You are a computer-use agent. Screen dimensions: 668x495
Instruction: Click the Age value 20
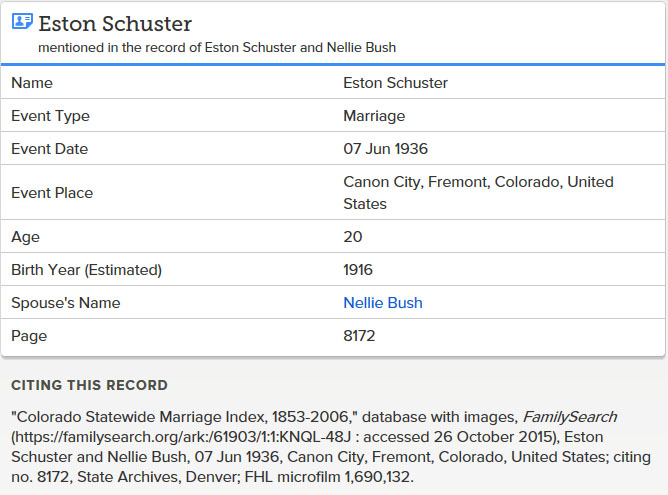[352, 237]
